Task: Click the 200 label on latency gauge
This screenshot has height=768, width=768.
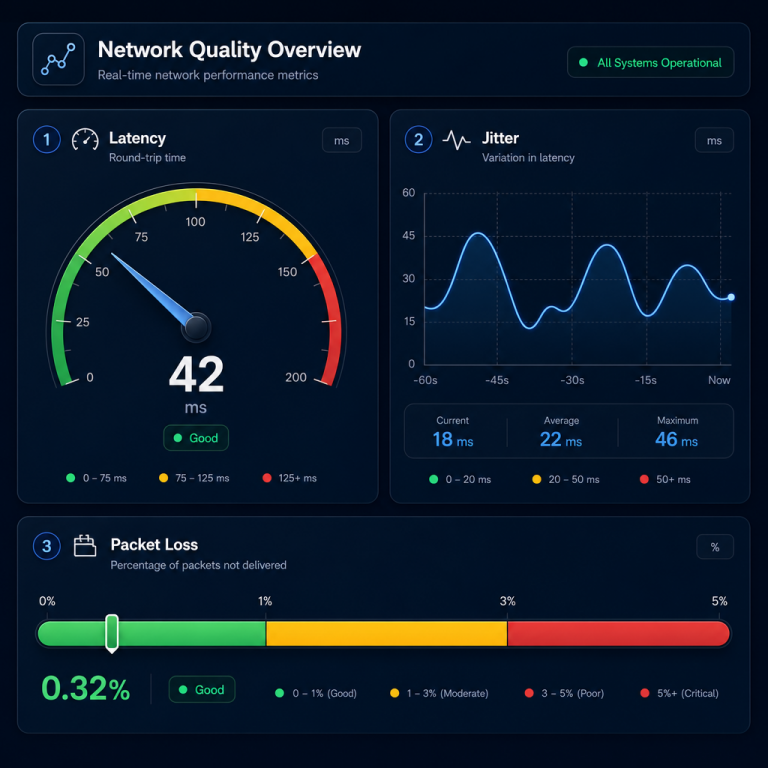Action: [x=296, y=377]
